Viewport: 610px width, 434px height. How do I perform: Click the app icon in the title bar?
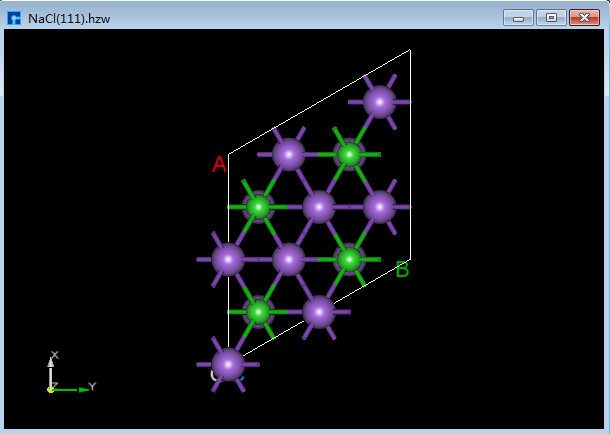[x=14, y=18]
